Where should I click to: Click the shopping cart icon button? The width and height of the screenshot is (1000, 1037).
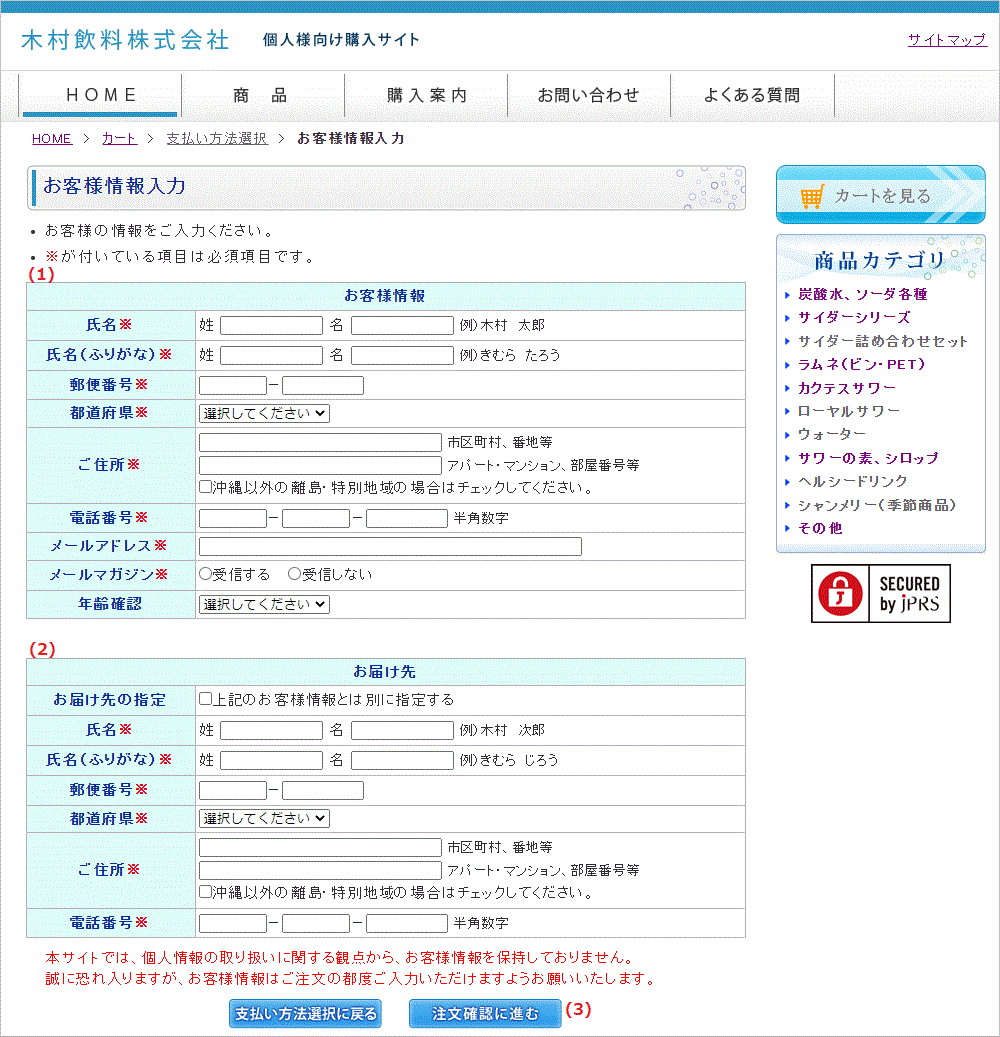click(x=880, y=195)
